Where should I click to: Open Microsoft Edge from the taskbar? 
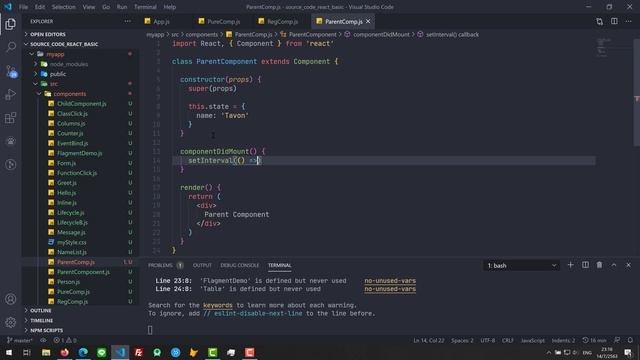pos(83,353)
